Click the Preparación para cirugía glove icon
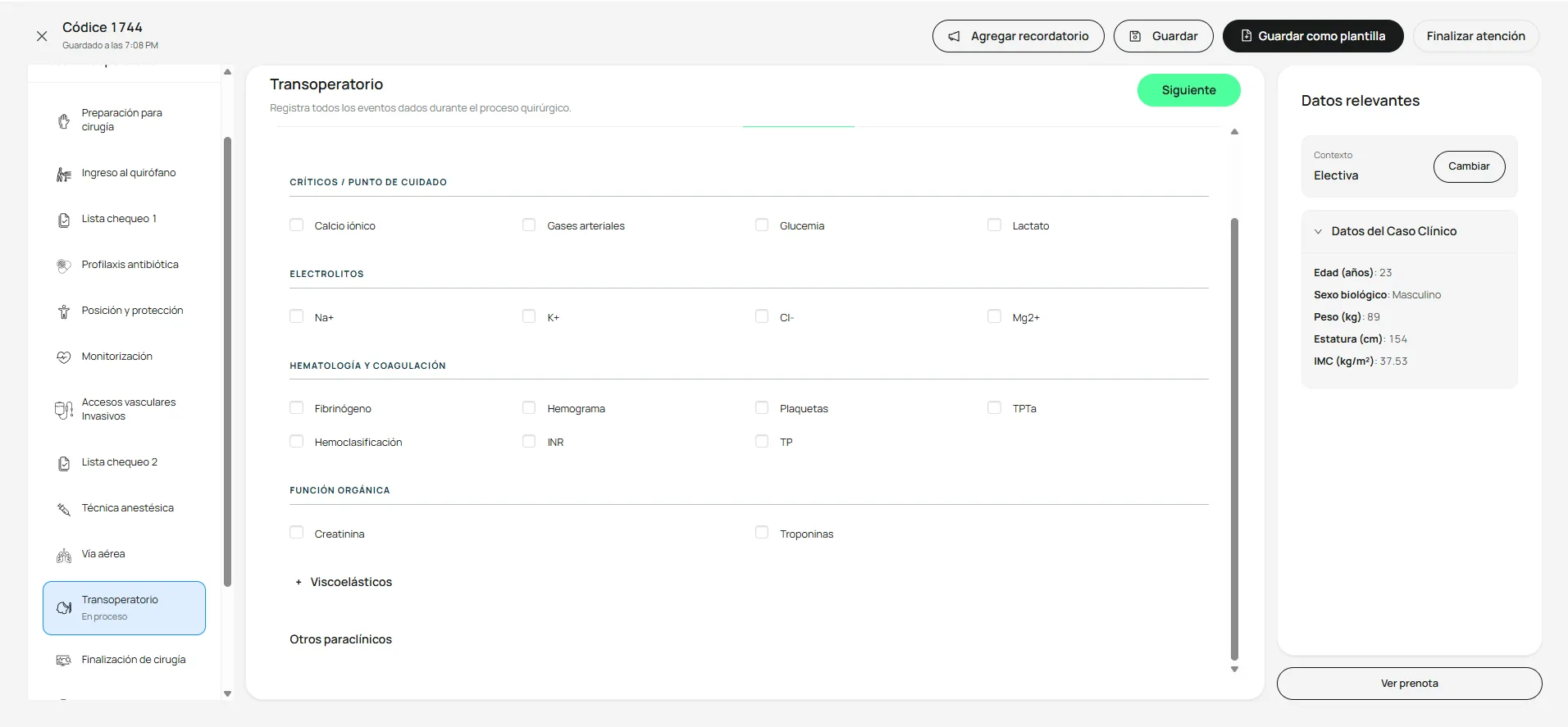 (64, 120)
